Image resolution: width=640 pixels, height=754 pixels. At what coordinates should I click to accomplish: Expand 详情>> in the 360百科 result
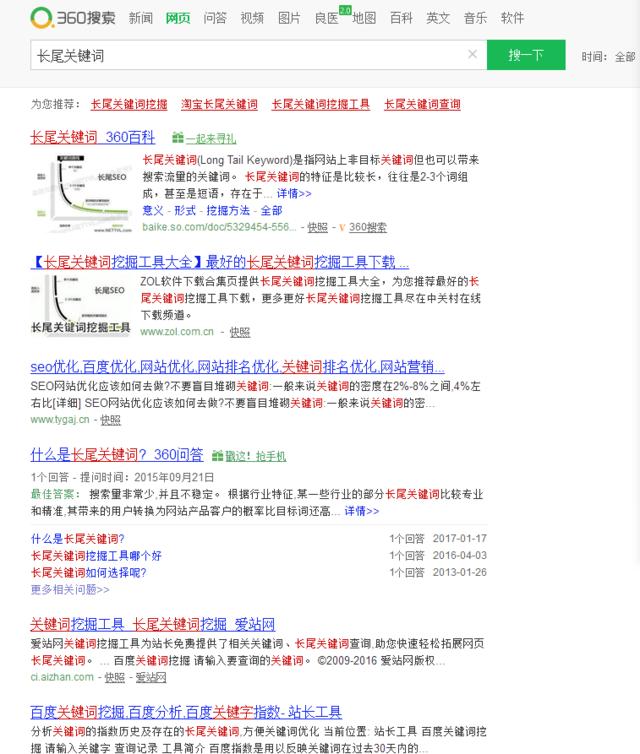click(x=294, y=193)
